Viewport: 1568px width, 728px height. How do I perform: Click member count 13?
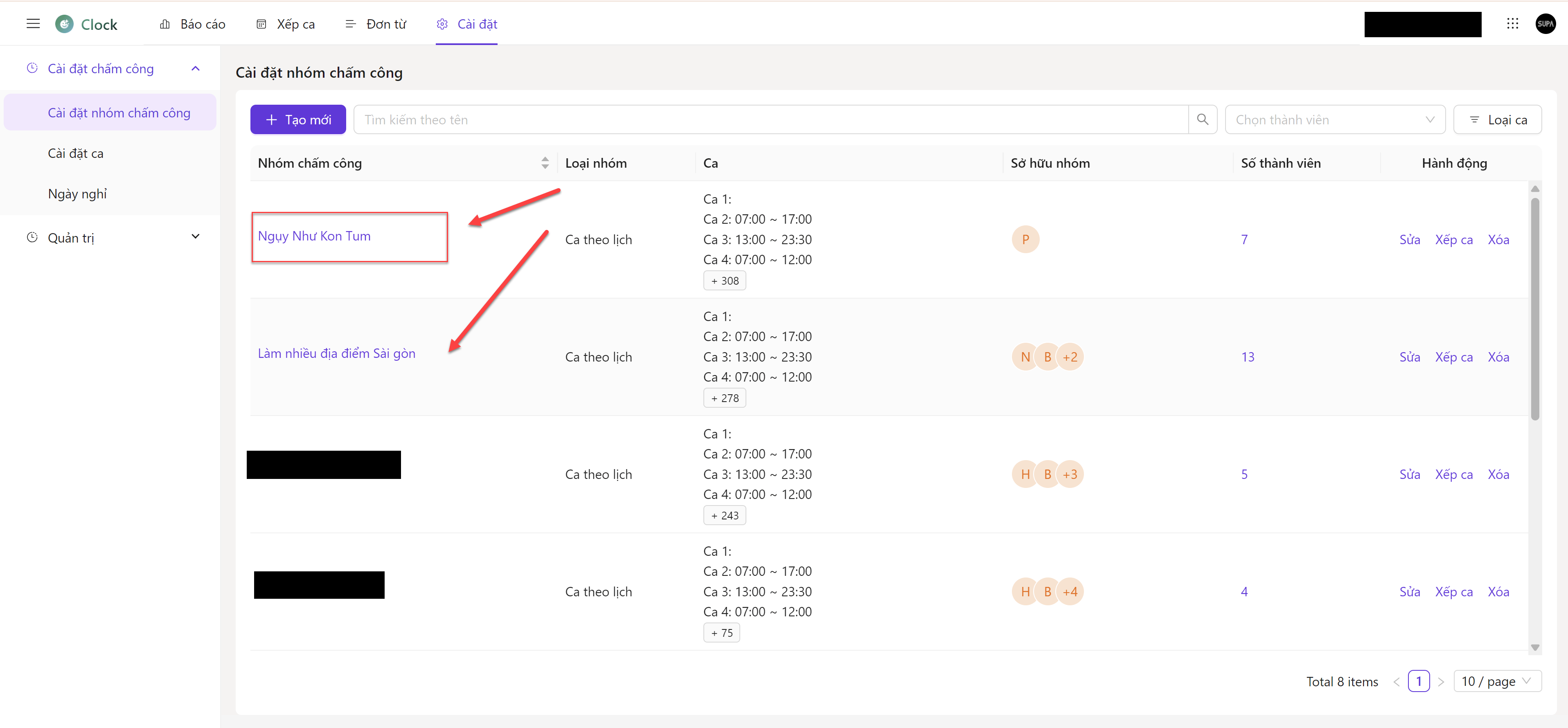click(1247, 357)
